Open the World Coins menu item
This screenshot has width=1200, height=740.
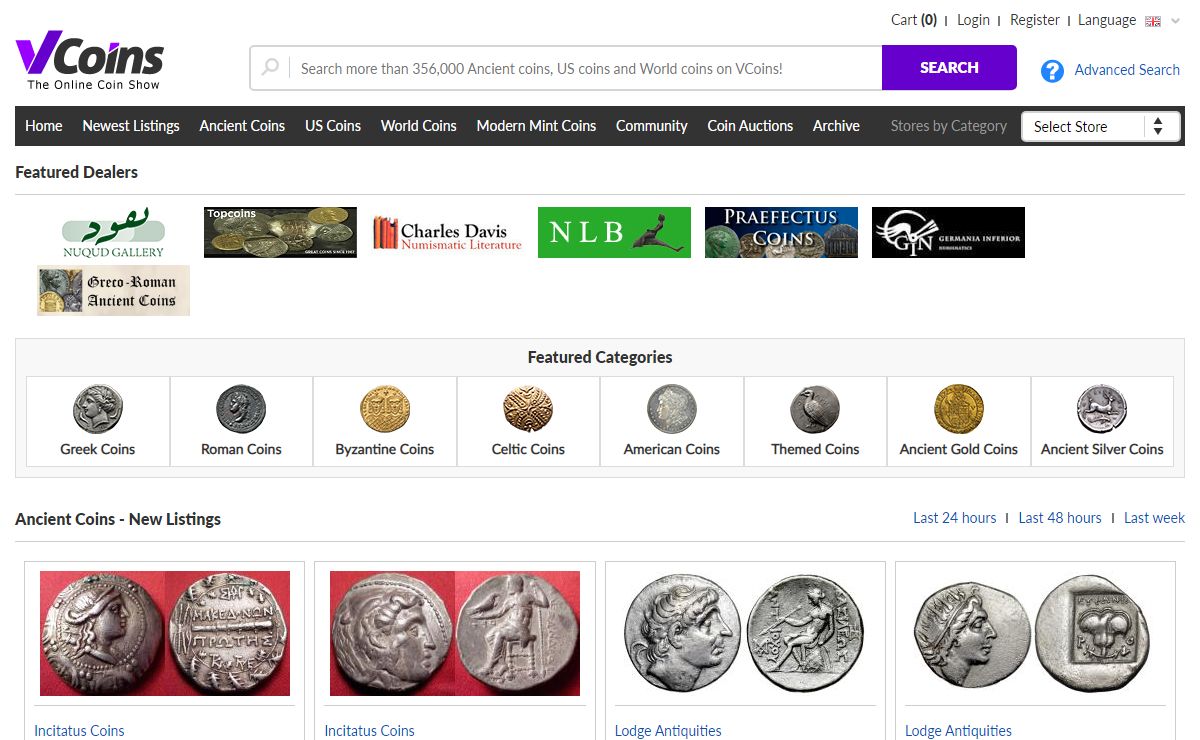pyautogui.click(x=419, y=126)
